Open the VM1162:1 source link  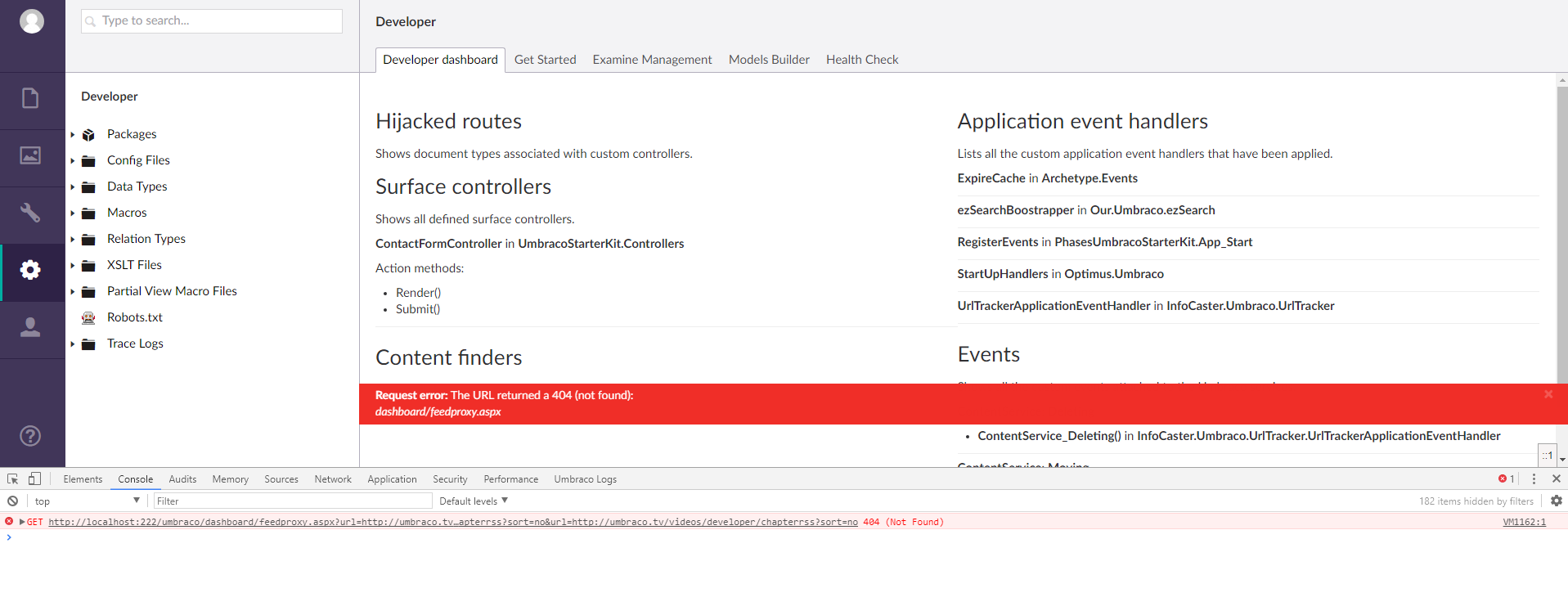[x=1524, y=522]
